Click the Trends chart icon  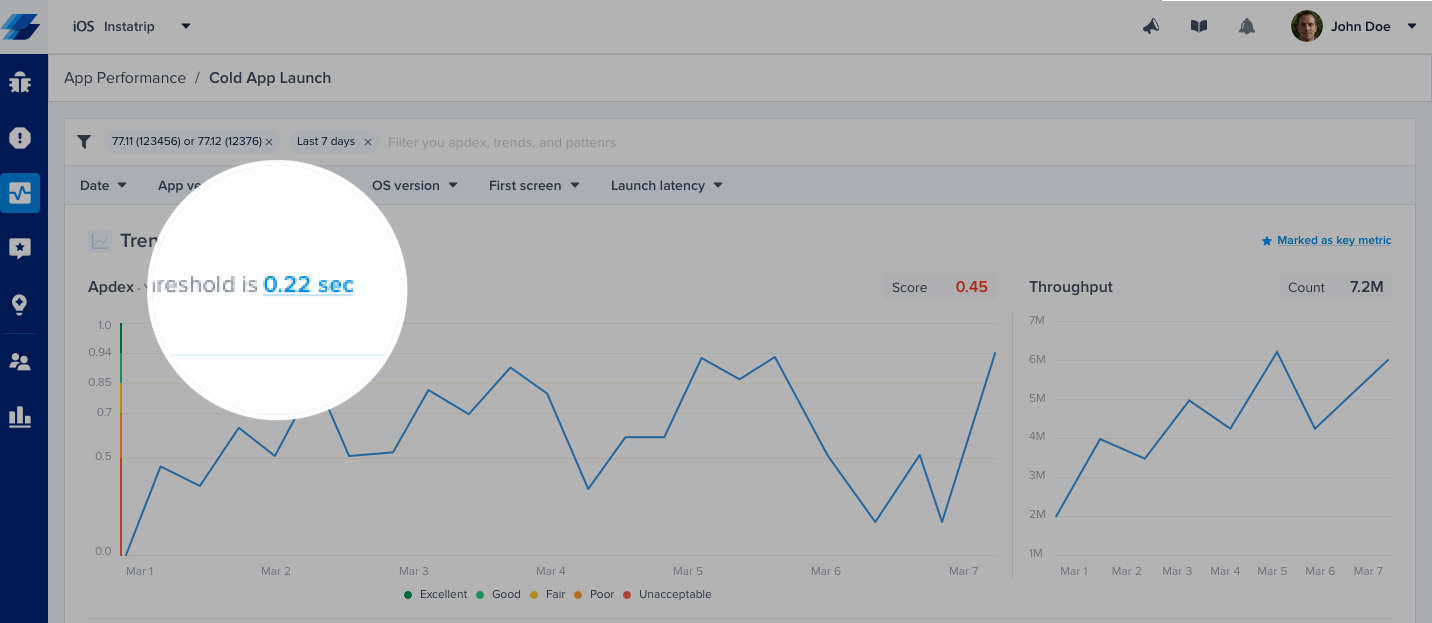click(100, 241)
